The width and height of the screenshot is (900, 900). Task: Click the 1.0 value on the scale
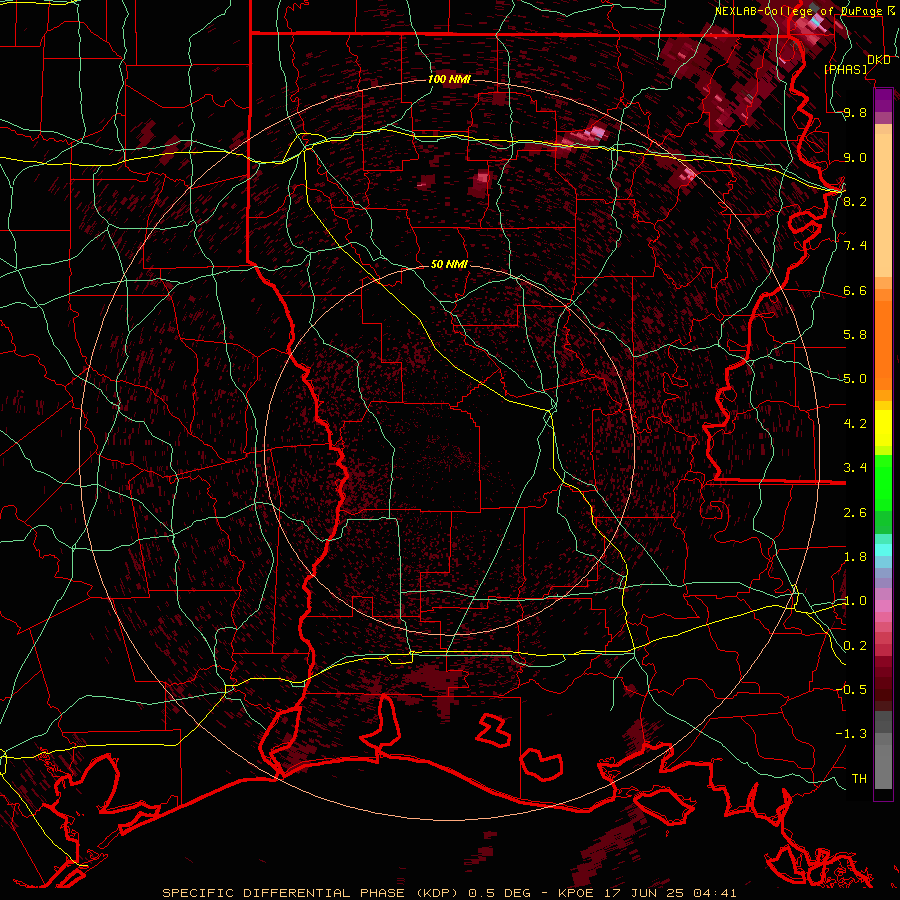(855, 601)
